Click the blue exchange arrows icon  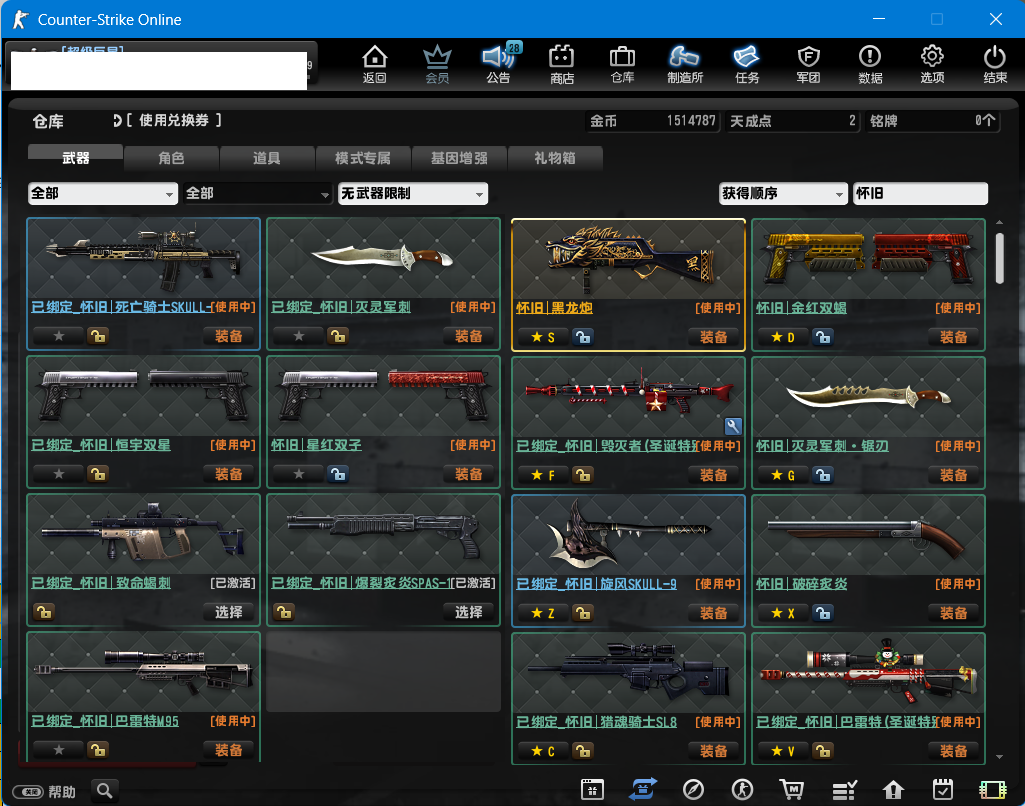coord(643,790)
